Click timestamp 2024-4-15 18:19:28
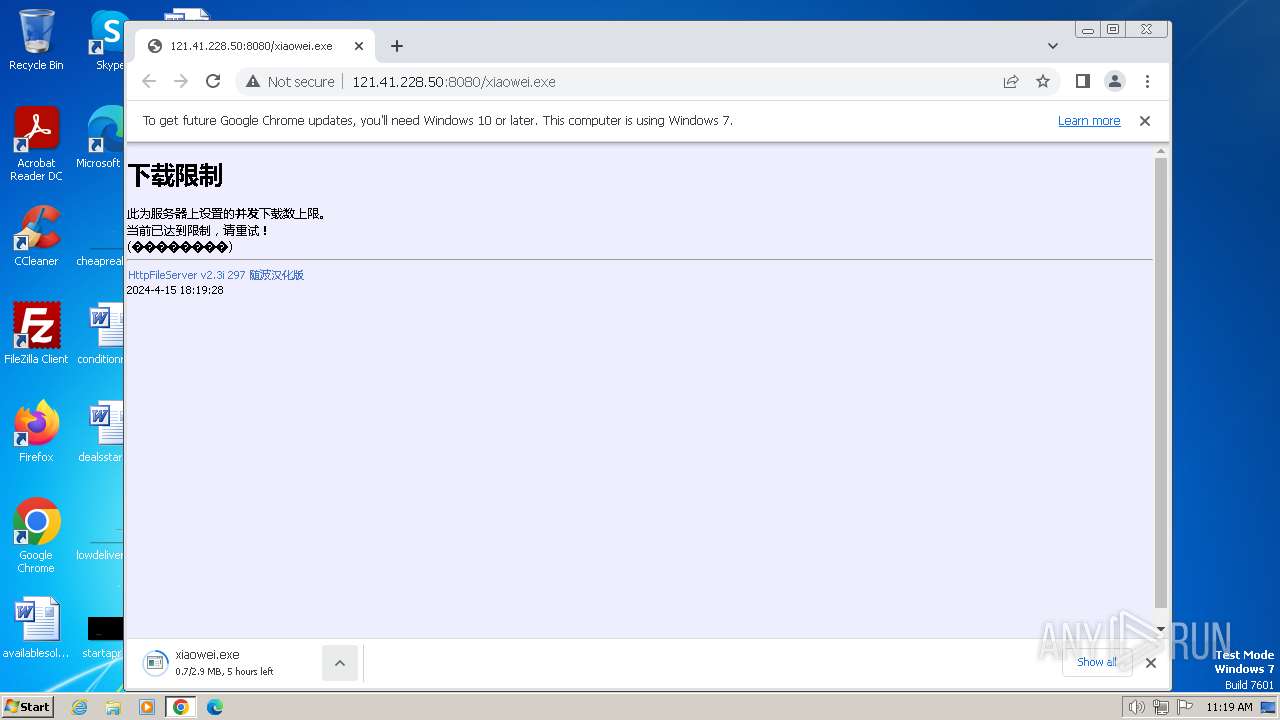 [x=175, y=290]
